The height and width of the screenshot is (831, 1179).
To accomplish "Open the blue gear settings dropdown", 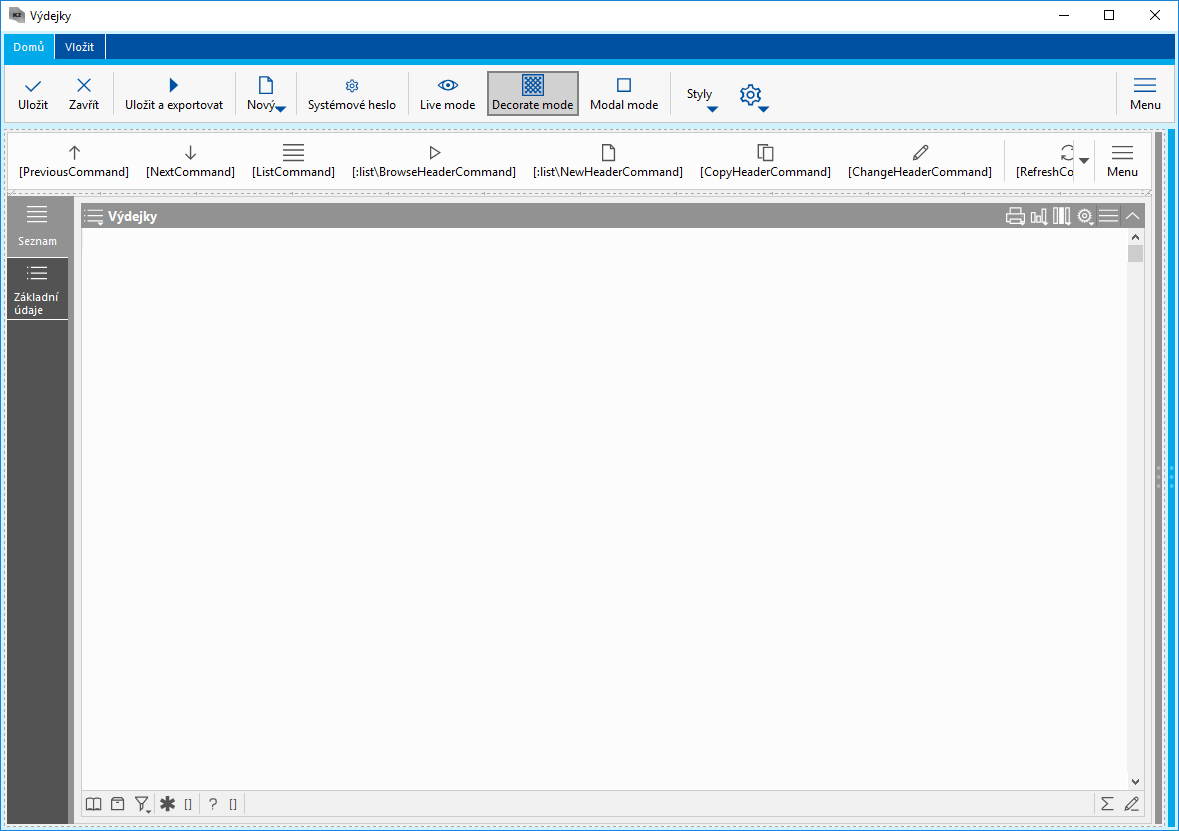I will (x=753, y=96).
